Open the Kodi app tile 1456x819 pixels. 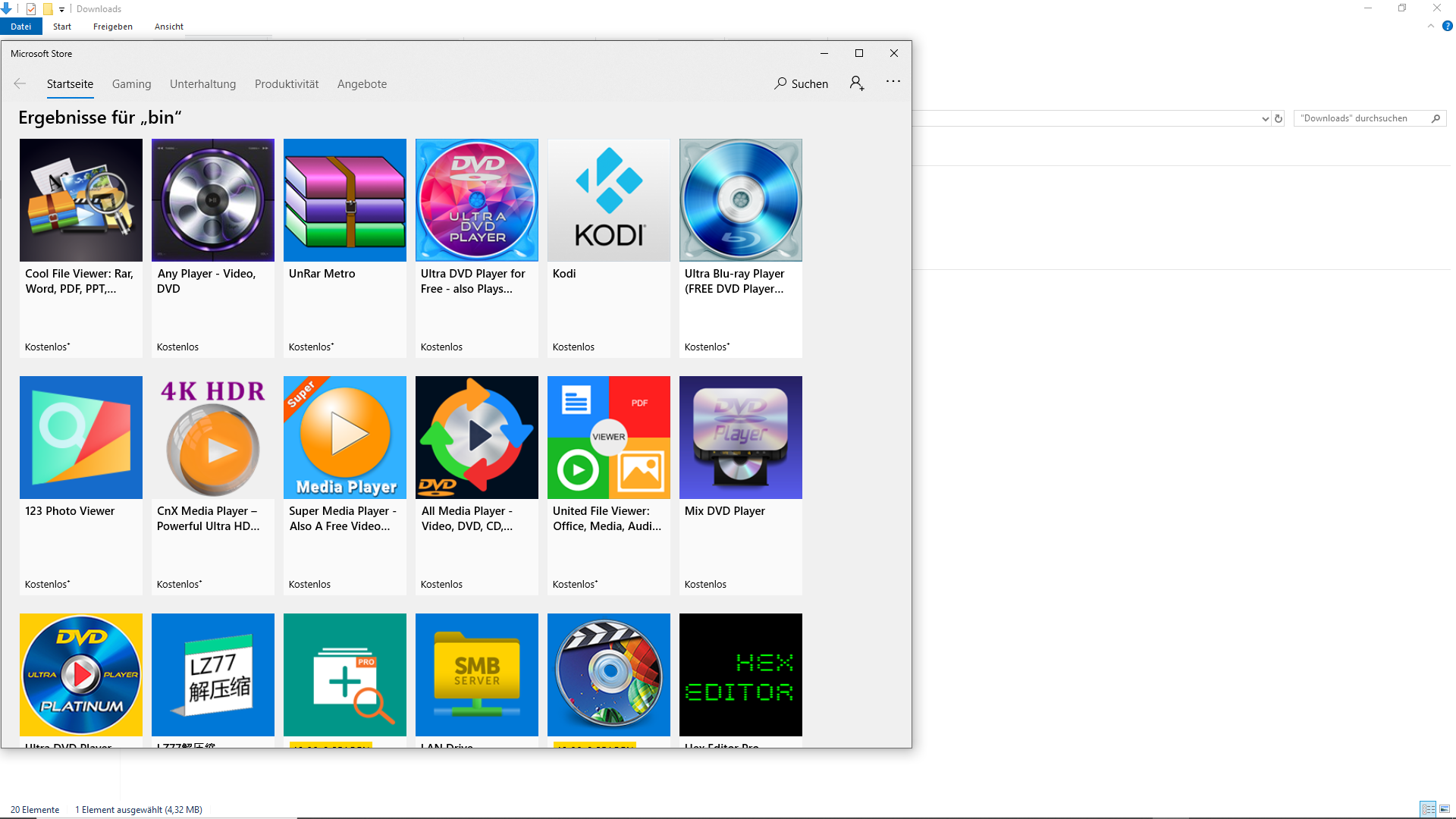[608, 200]
